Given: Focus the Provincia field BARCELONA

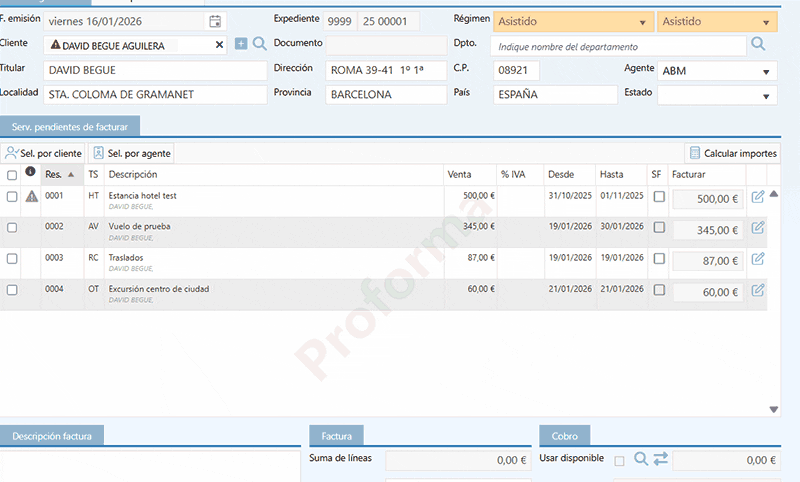Looking at the screenshot, I should [386, 95].
